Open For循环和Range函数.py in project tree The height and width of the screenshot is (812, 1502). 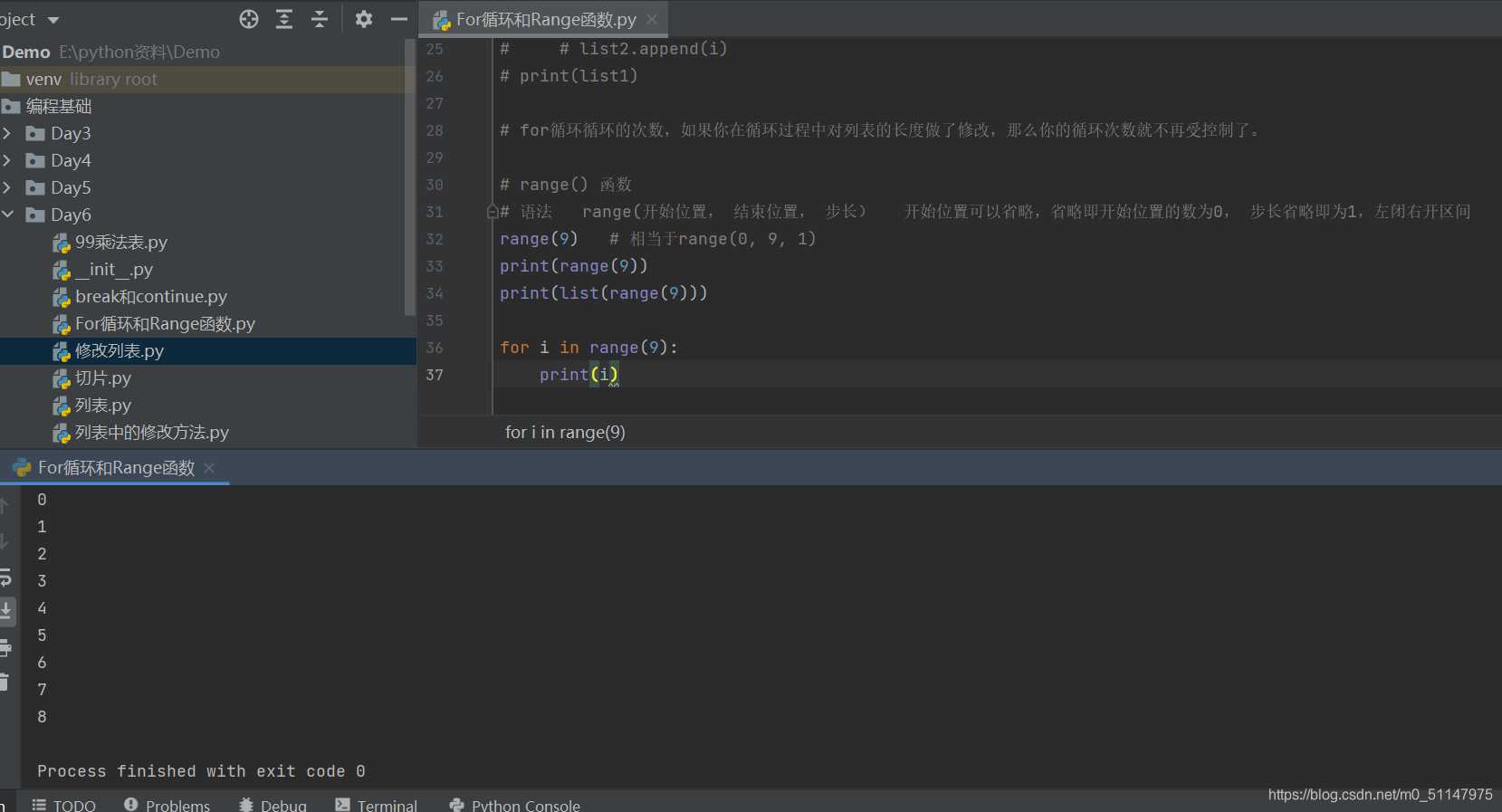[165, 324]
